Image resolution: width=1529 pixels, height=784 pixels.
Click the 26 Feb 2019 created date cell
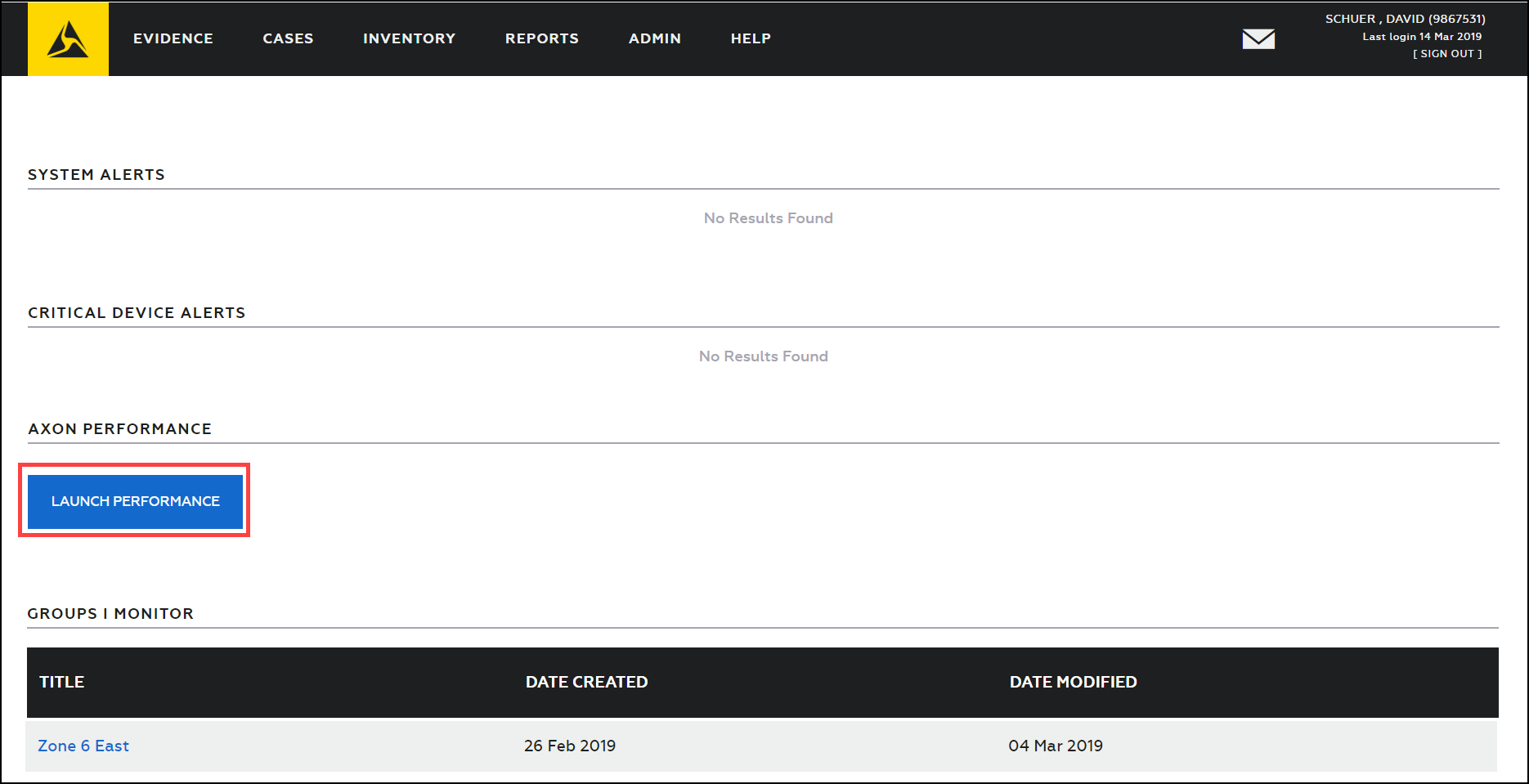click(x=570, y=746)
